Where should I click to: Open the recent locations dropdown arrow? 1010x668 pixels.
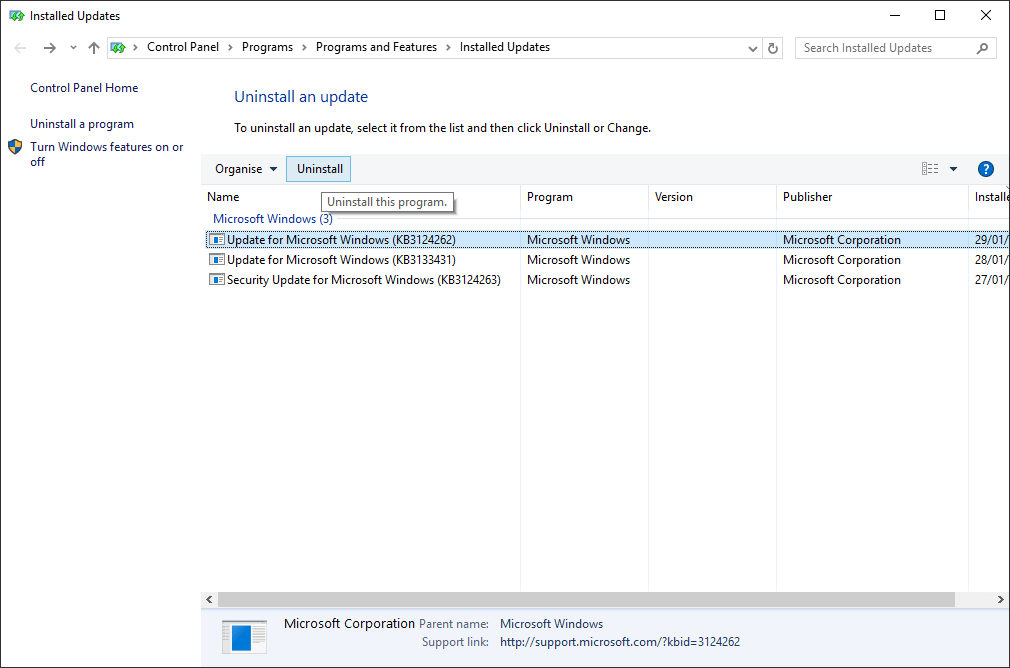click(x=73, y=48)
